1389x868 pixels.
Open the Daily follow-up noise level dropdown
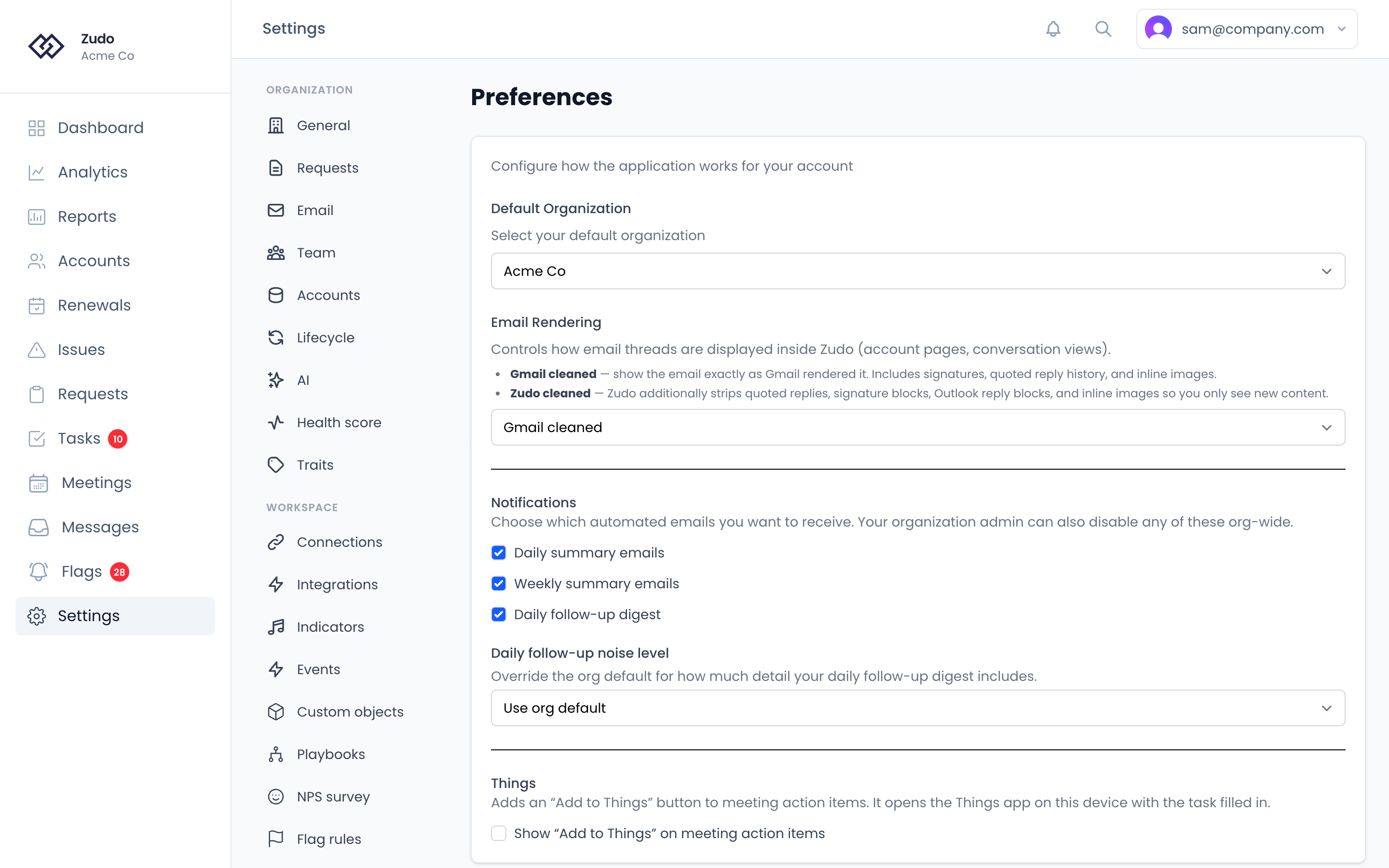pos(918,708)
